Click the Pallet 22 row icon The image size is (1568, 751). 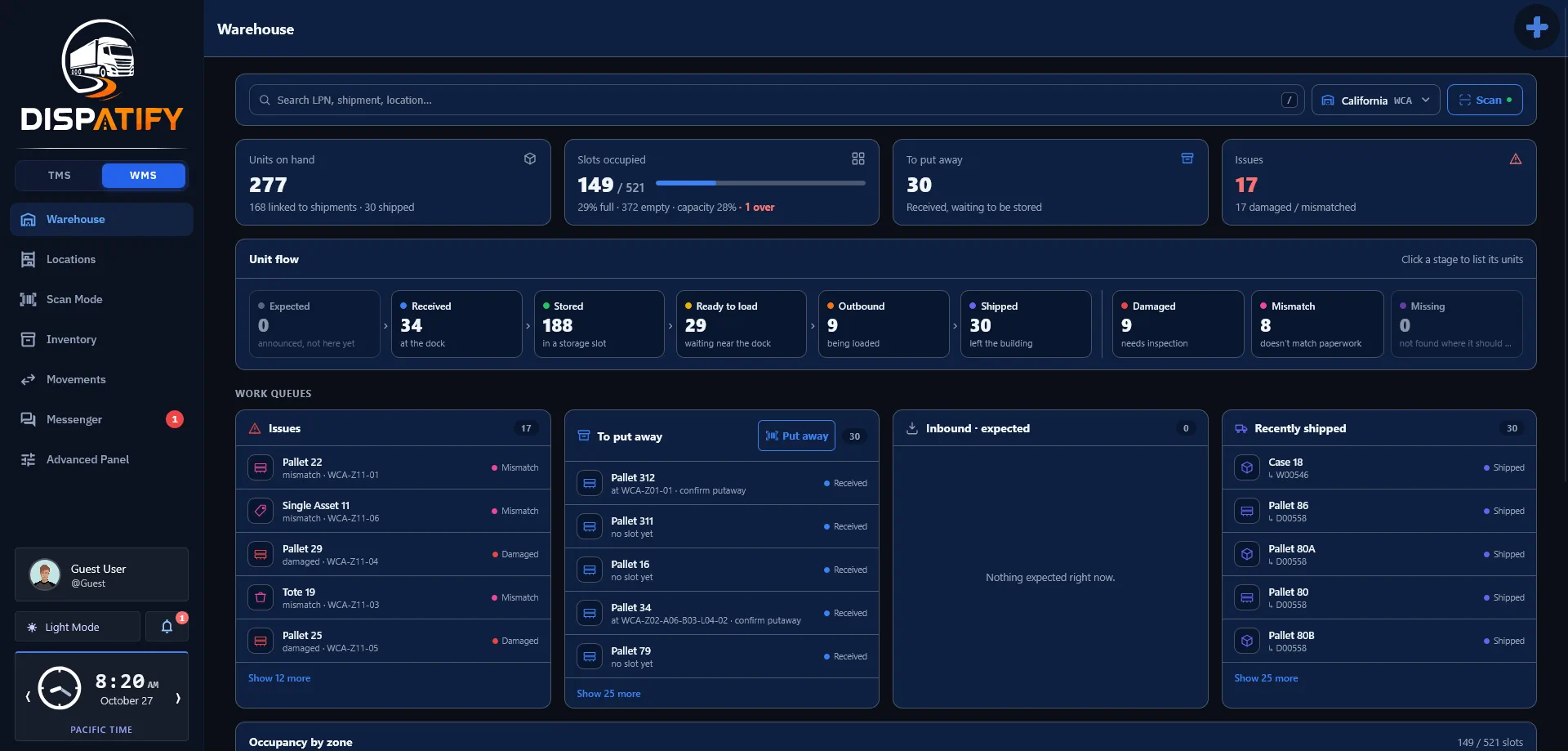click(261, 467)
